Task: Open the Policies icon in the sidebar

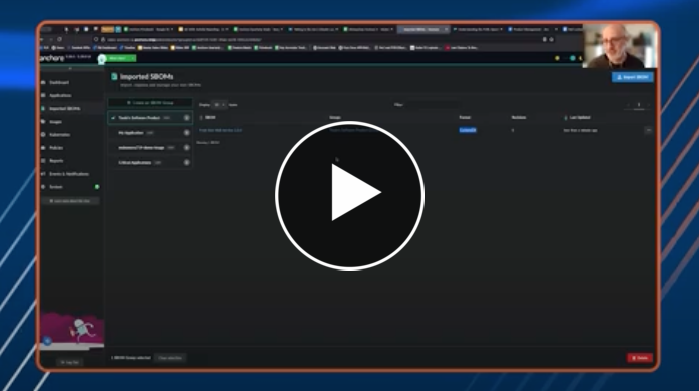Action: pos(43,148)
